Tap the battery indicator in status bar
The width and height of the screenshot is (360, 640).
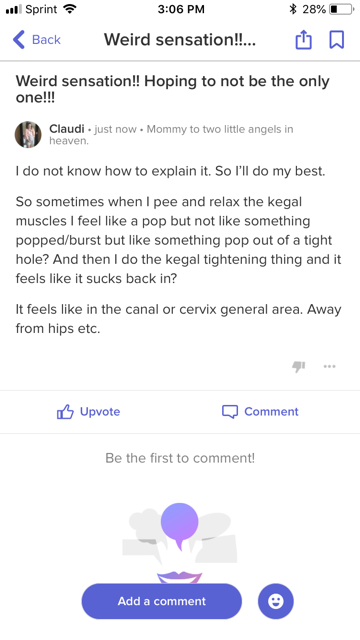pos(342,9)
